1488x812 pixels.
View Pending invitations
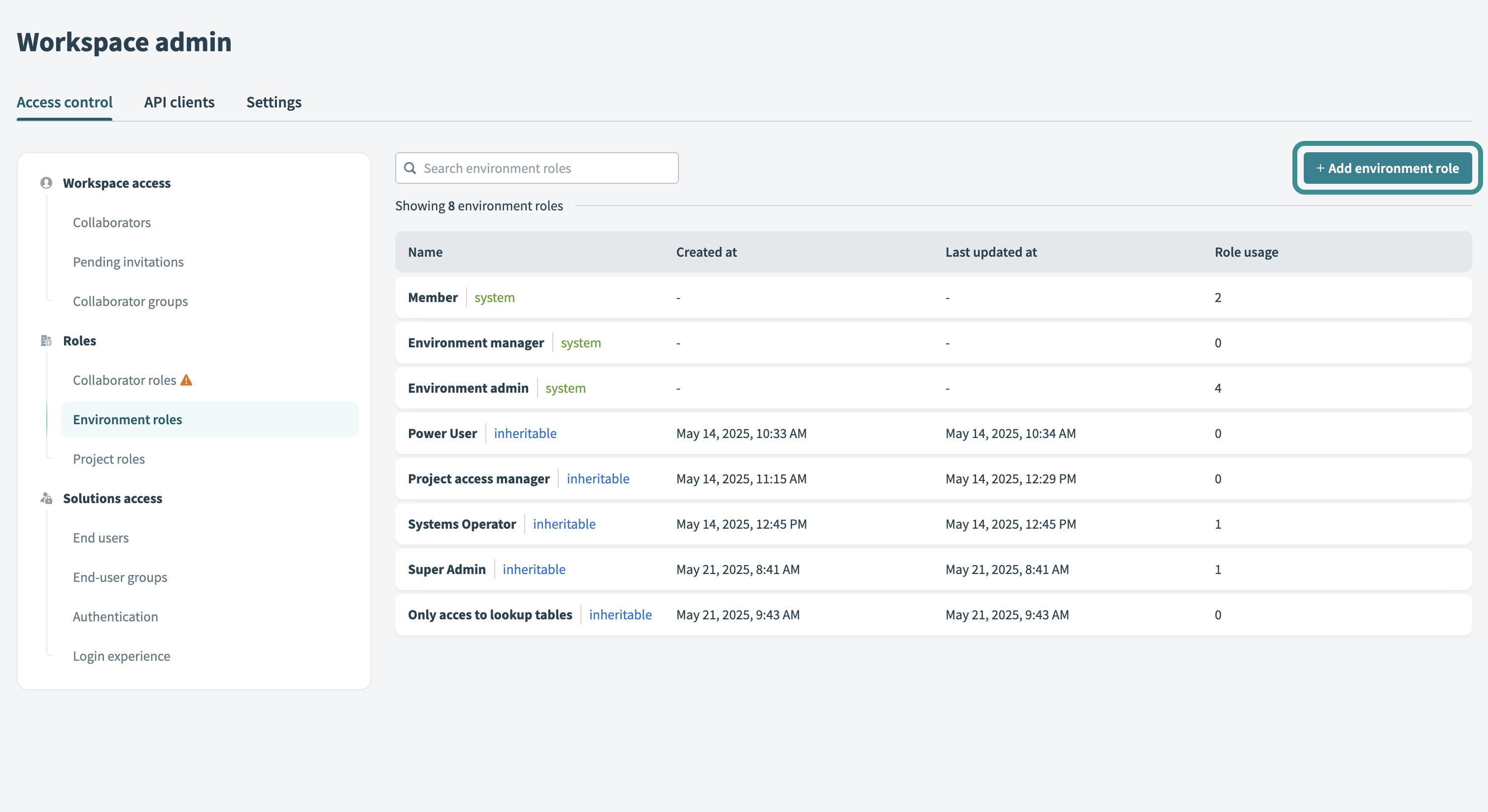point(128,262)
